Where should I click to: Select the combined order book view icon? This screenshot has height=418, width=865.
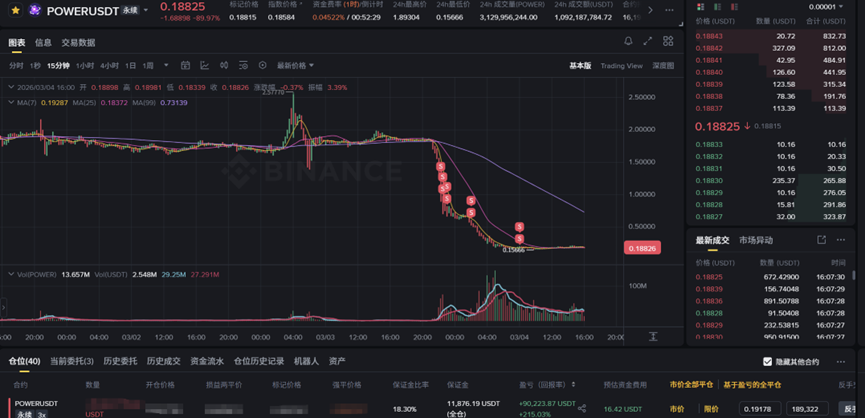pyautogui.click(x=701, y=7)
